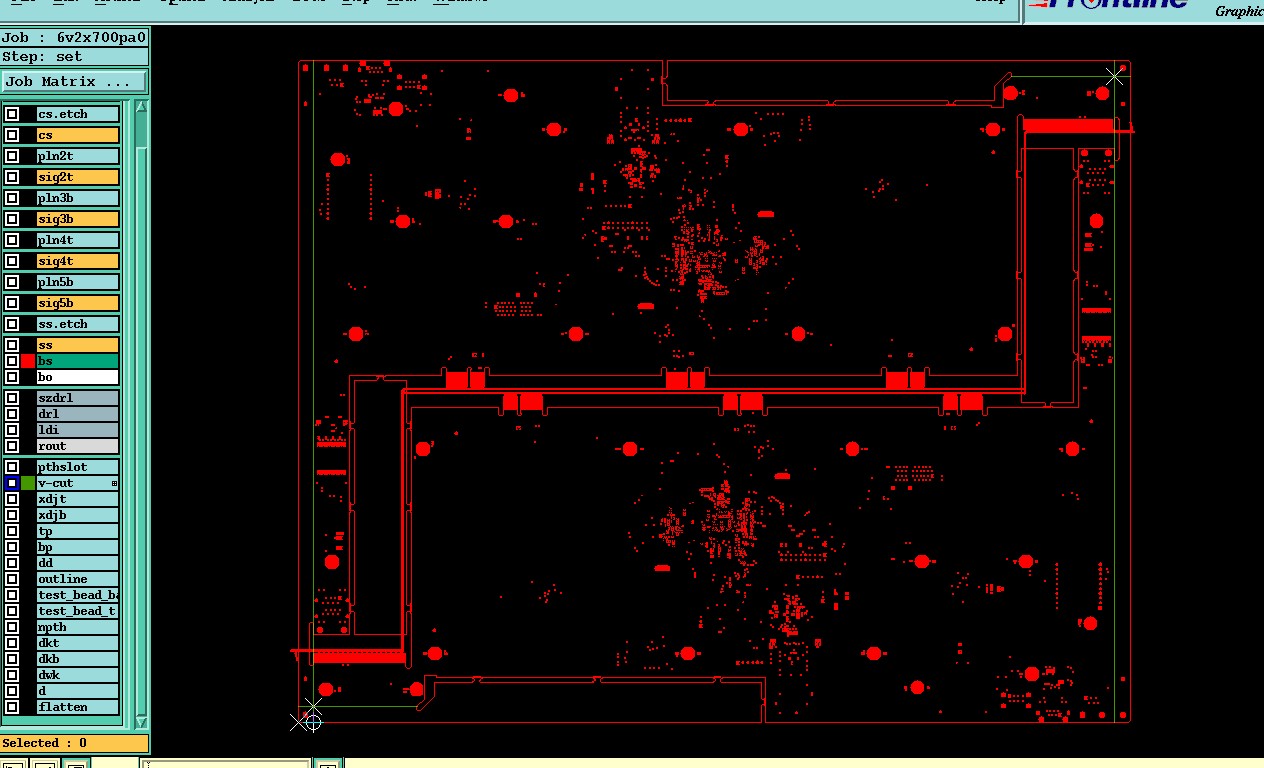Toggle checkbox for drl layer
Image resolution: width=1264 pixels, height=768 pixels.
12,414
